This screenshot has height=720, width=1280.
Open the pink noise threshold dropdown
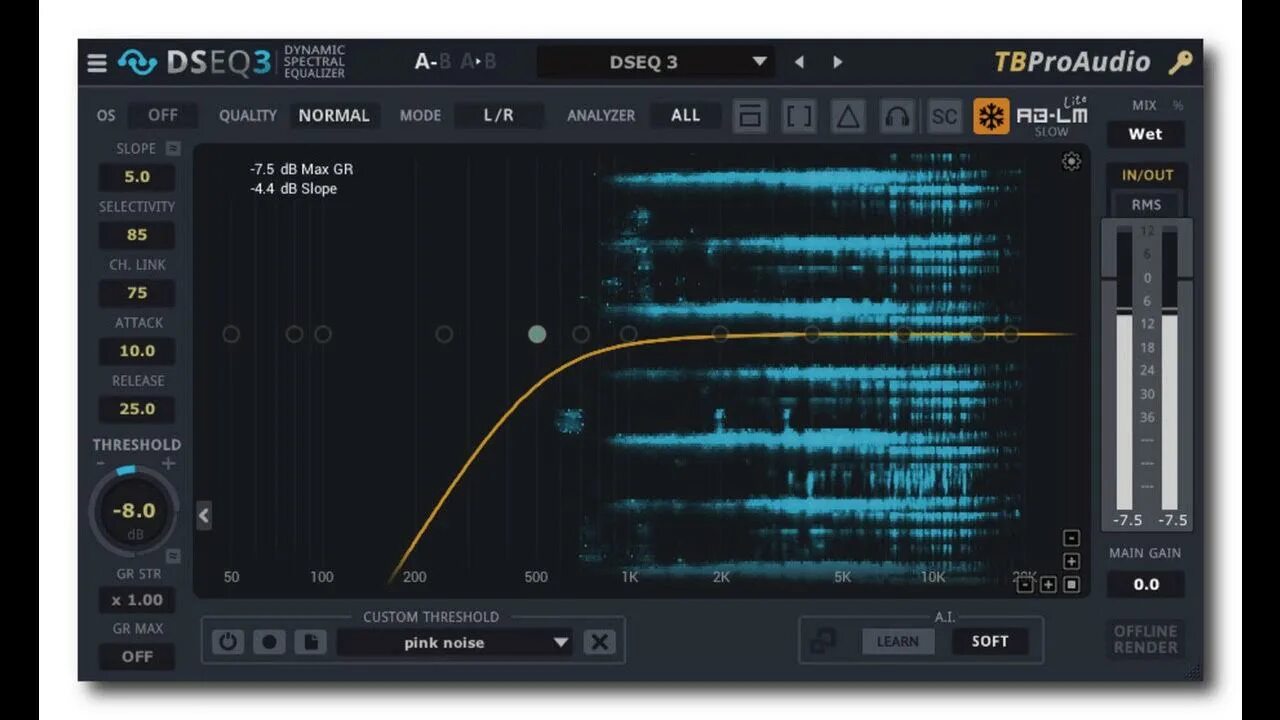coord(455,642)
